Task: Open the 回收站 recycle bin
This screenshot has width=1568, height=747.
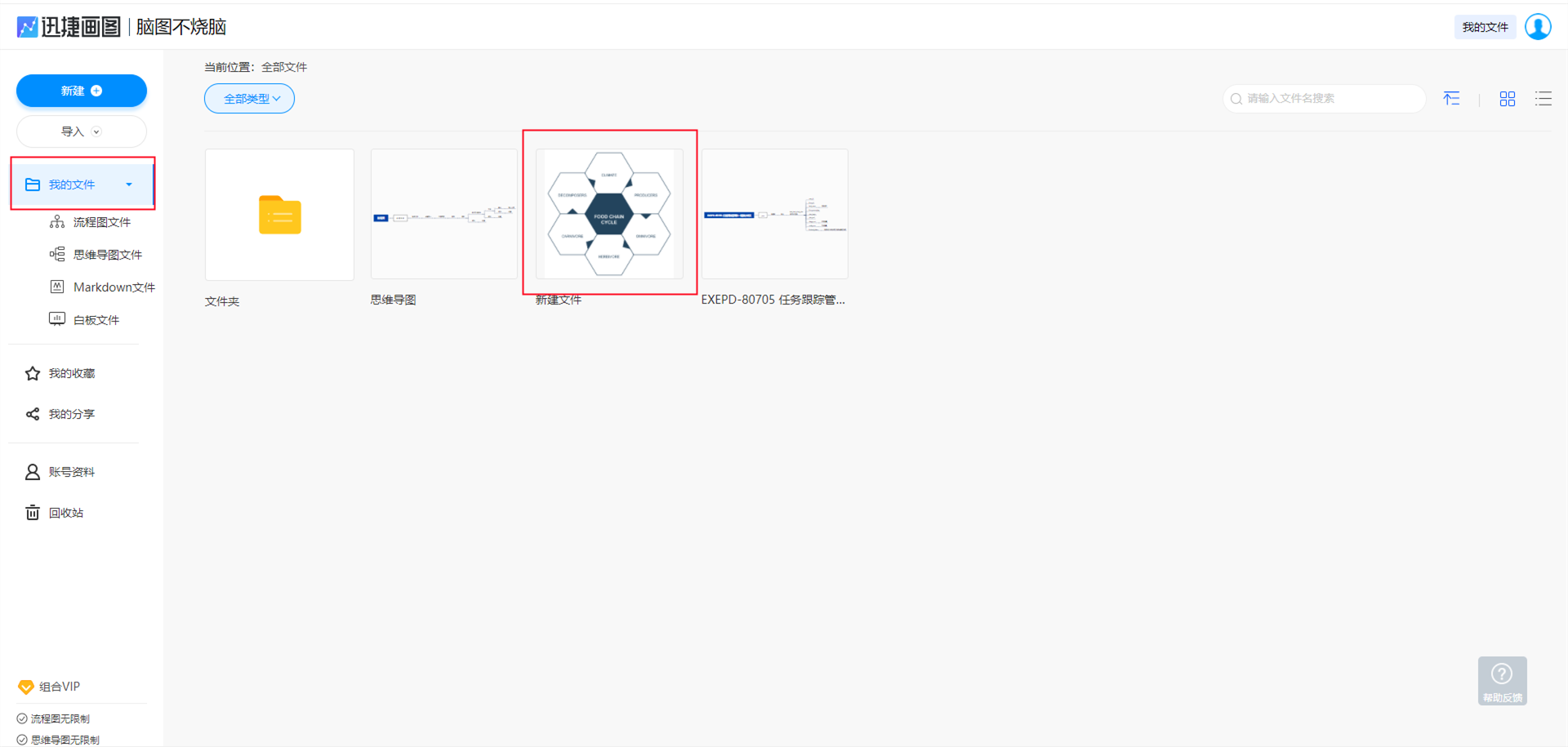Action: 65,513
